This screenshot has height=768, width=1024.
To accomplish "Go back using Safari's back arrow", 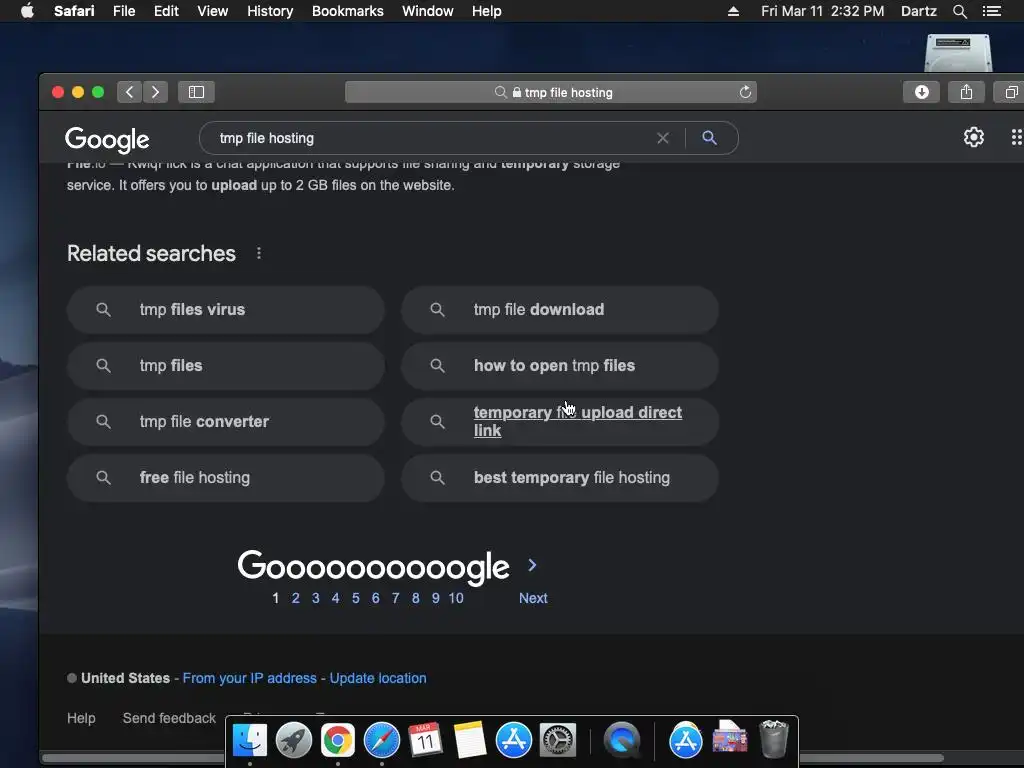I will (x=129, y=92).
